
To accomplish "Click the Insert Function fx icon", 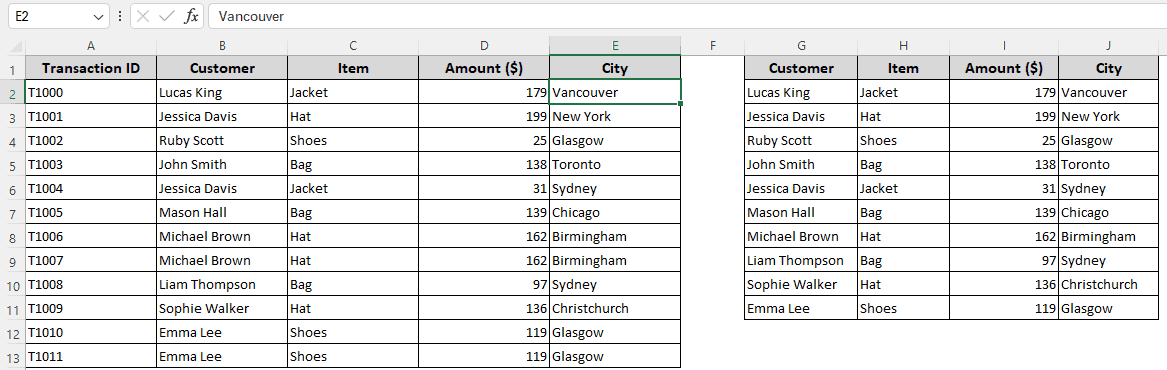I will coord(191,16).
